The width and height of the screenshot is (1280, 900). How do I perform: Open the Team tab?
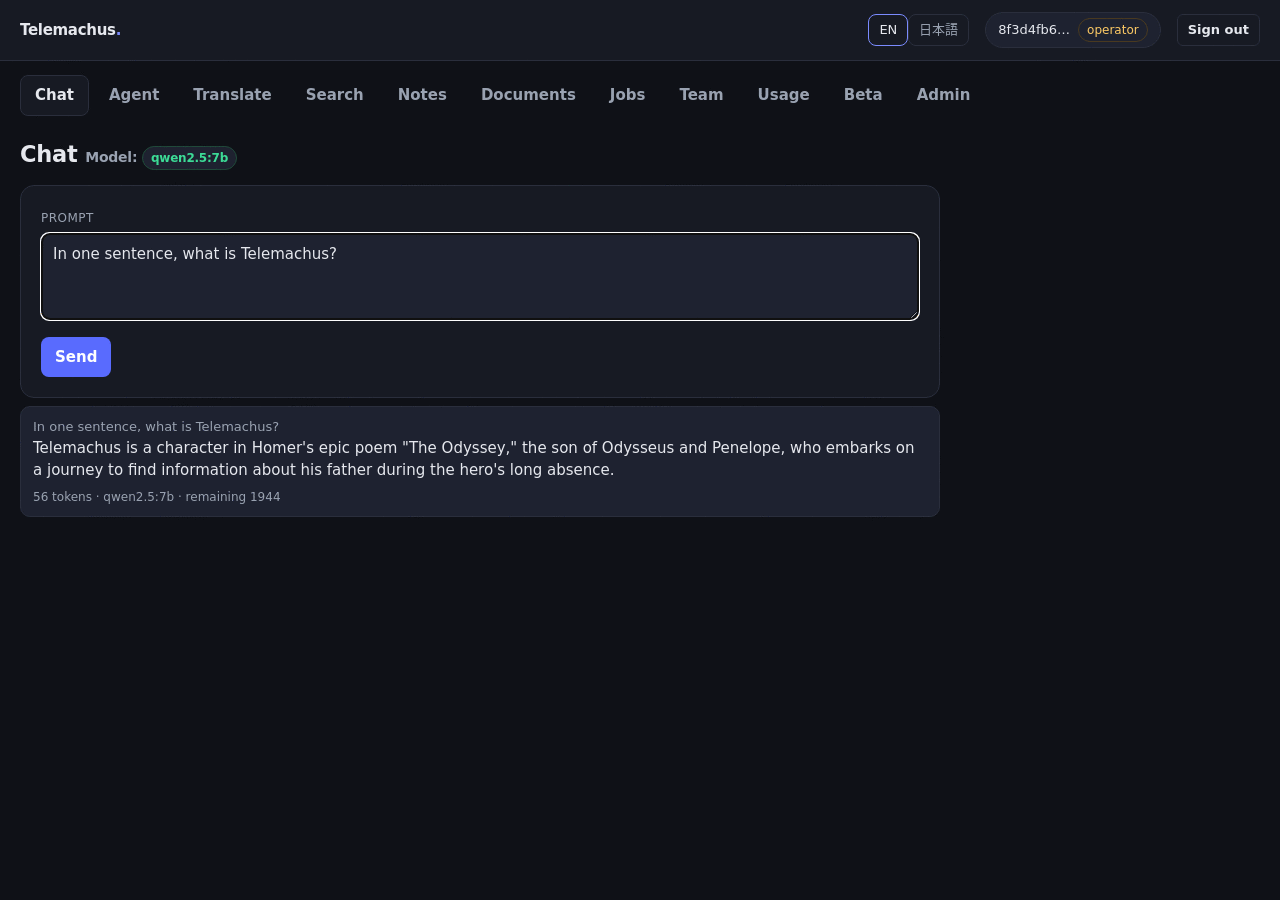pos(701,95)
